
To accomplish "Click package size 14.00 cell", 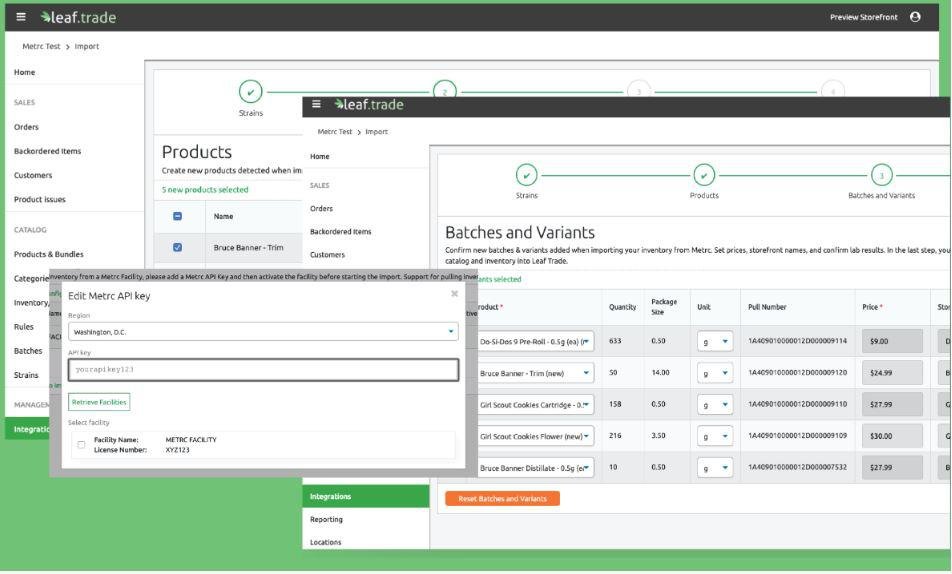I will click(660, 372).
